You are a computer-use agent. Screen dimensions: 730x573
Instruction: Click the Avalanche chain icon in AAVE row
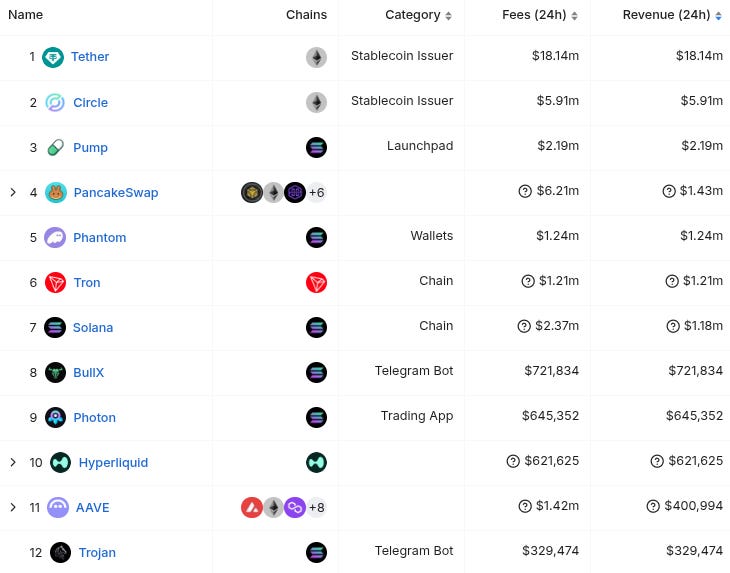[x=252, y=507]
